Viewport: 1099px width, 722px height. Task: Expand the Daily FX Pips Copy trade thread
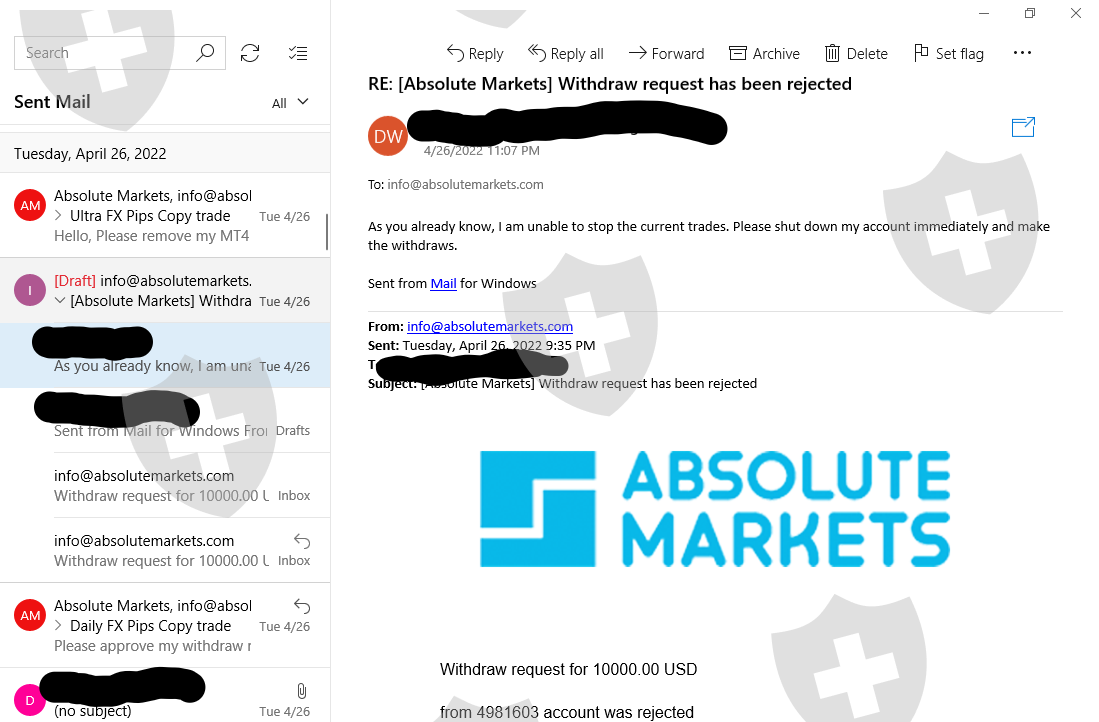(x=58, y=626)
